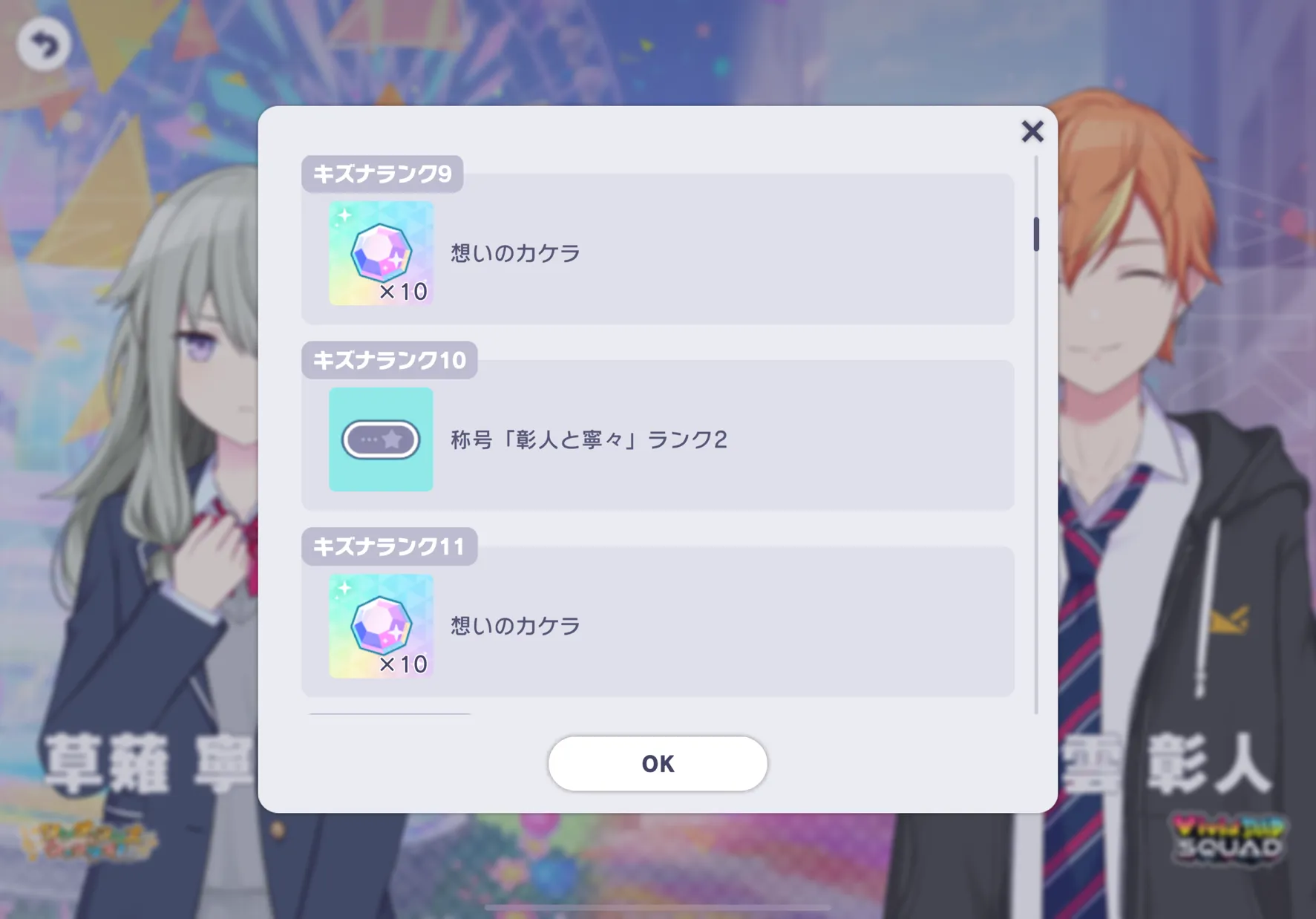The height and width of the screenshot is (919, 1316).
Task: Click the 称号「彰人と寧々」ランク2 text
Action: click(x=589, y=439)
